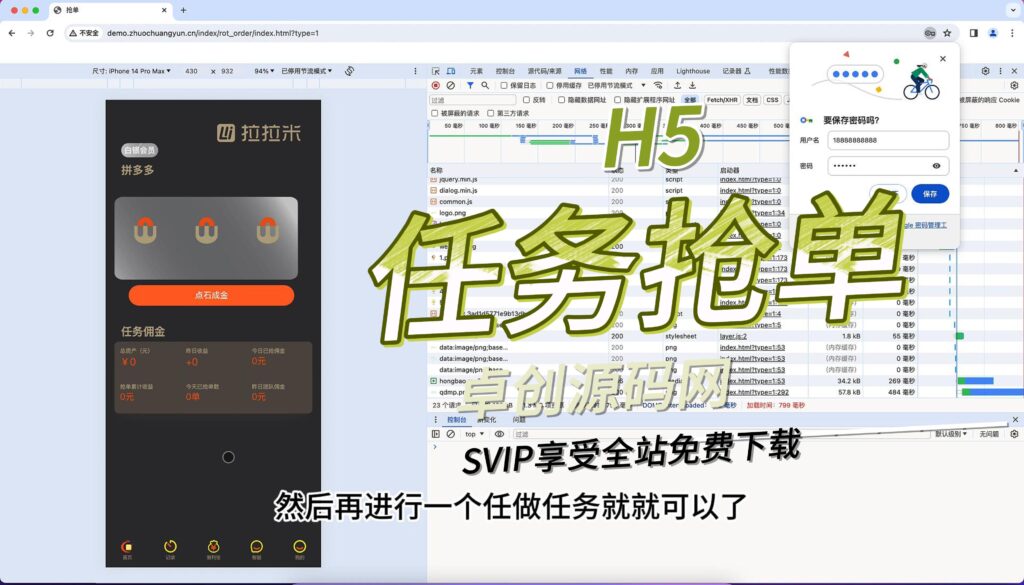This screenshot has width=1024, height=585.
Task: Click the import HAR upload arrow icon
Action: 677,86
